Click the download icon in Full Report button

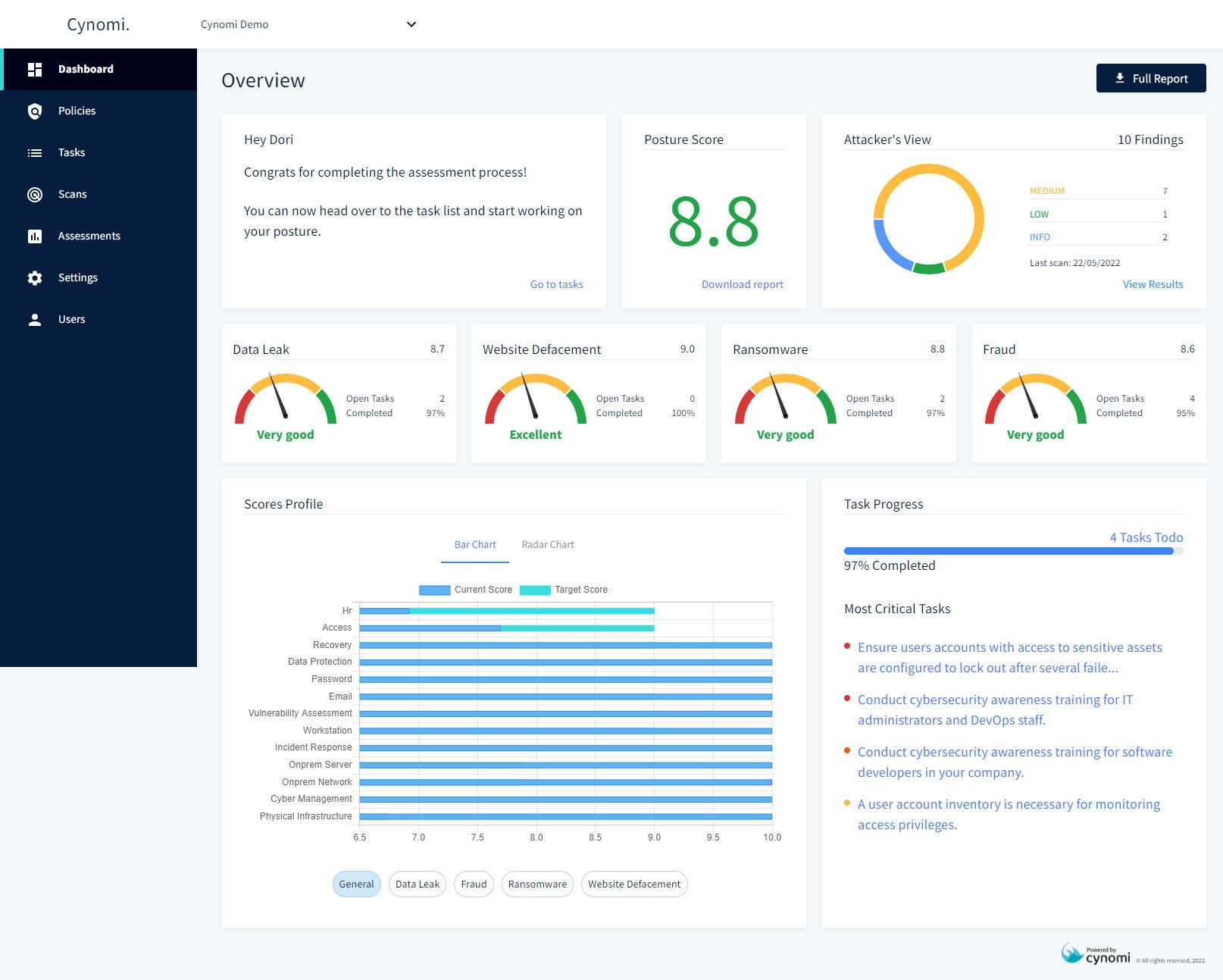click(1120, 78)
